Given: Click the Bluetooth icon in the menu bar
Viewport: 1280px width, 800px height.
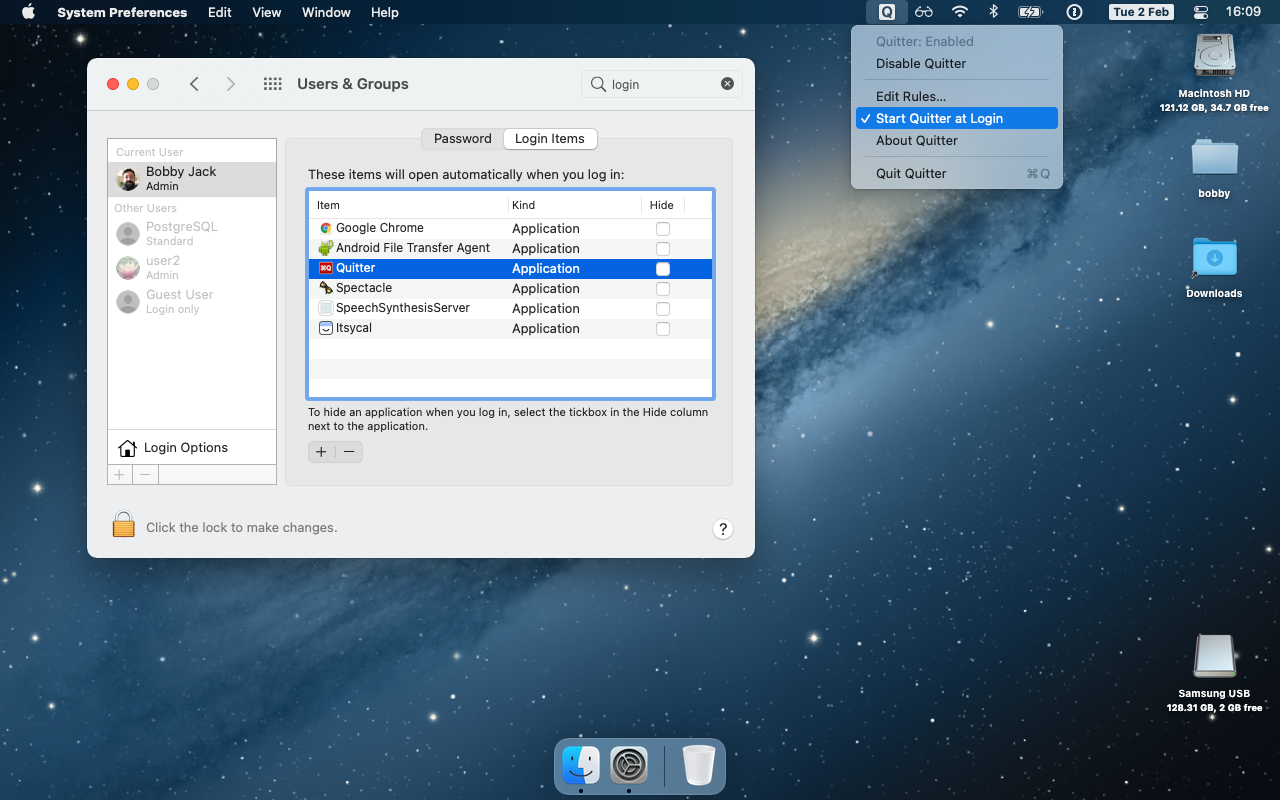Looking at the screenshot, I should click(994, 12).
